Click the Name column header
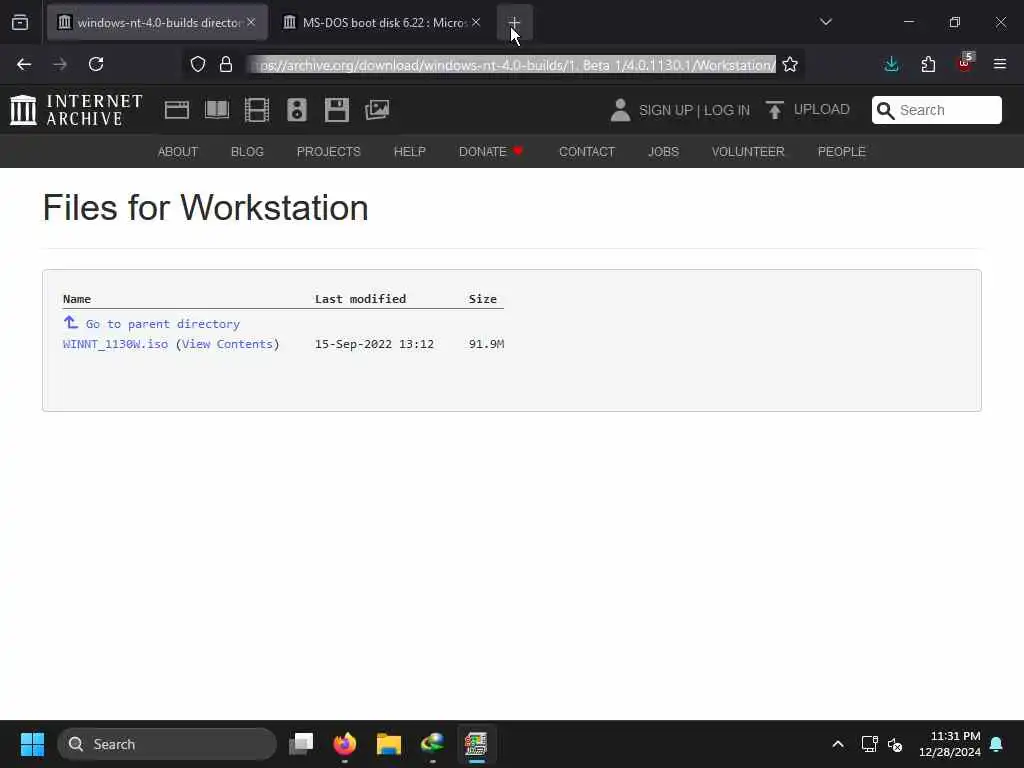 (76, 299)
